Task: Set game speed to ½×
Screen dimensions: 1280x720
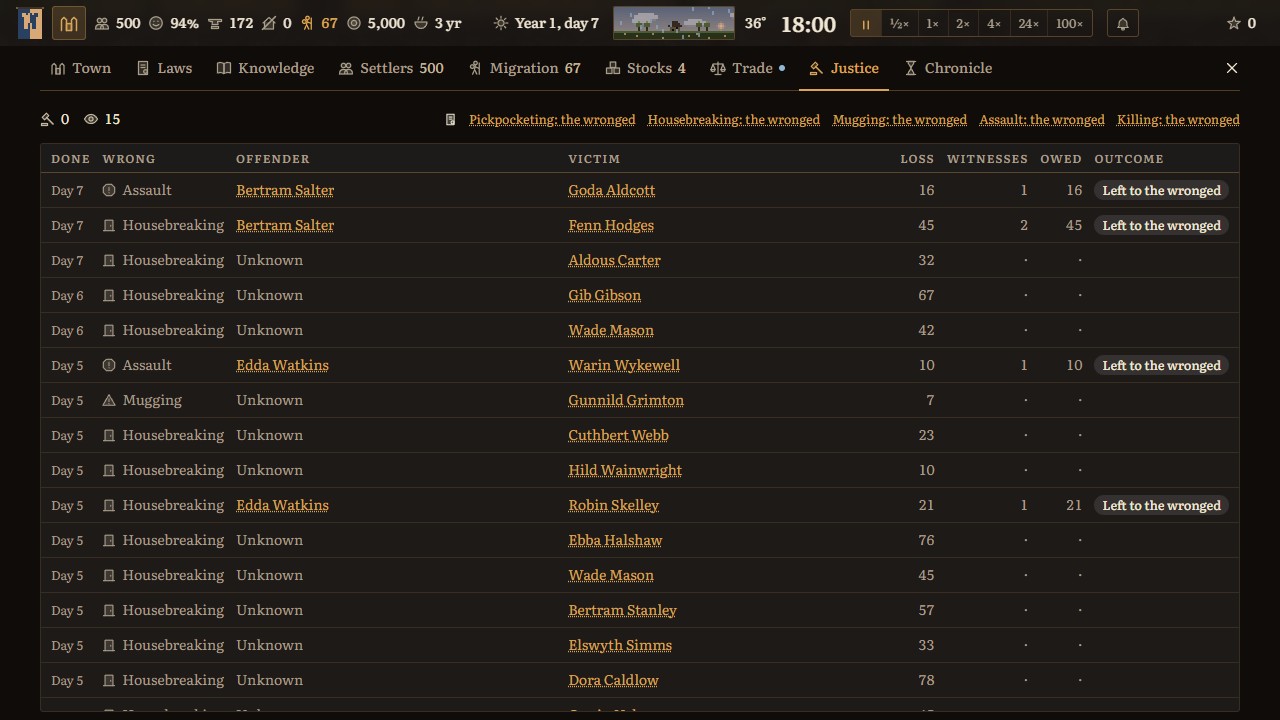Action: 899,24
